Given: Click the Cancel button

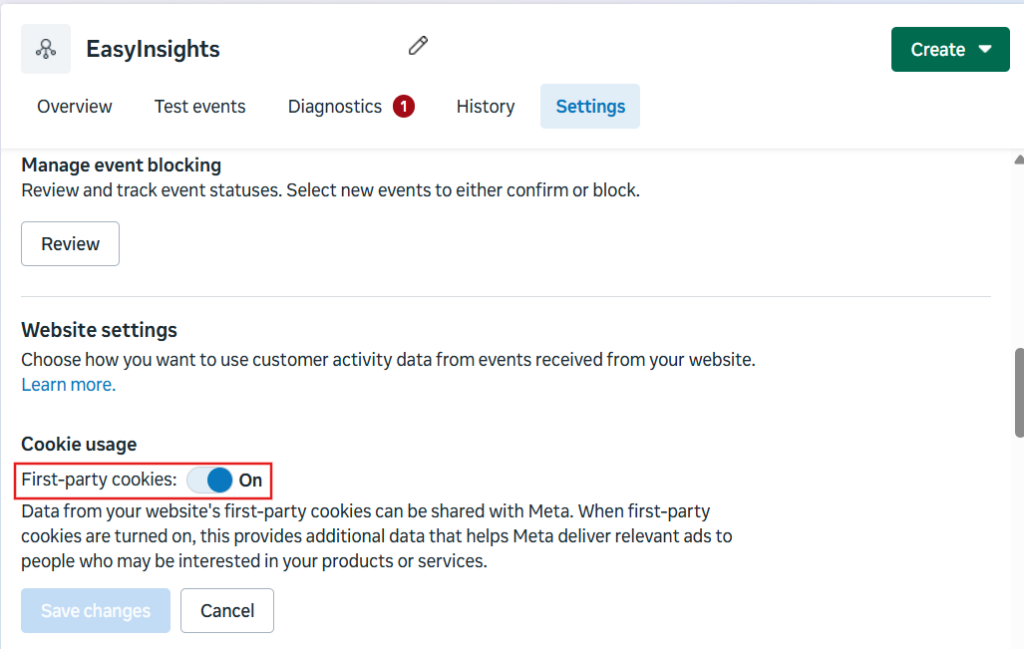Looking at the screenshot, I should [x=227, y=610].
